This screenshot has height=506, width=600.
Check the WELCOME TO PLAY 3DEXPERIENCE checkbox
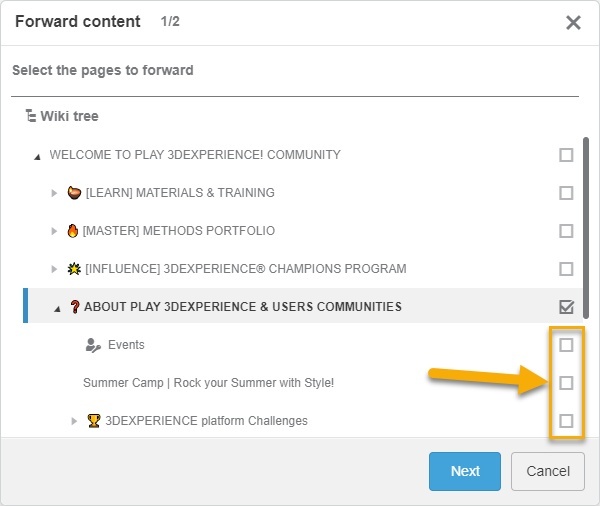566,155
